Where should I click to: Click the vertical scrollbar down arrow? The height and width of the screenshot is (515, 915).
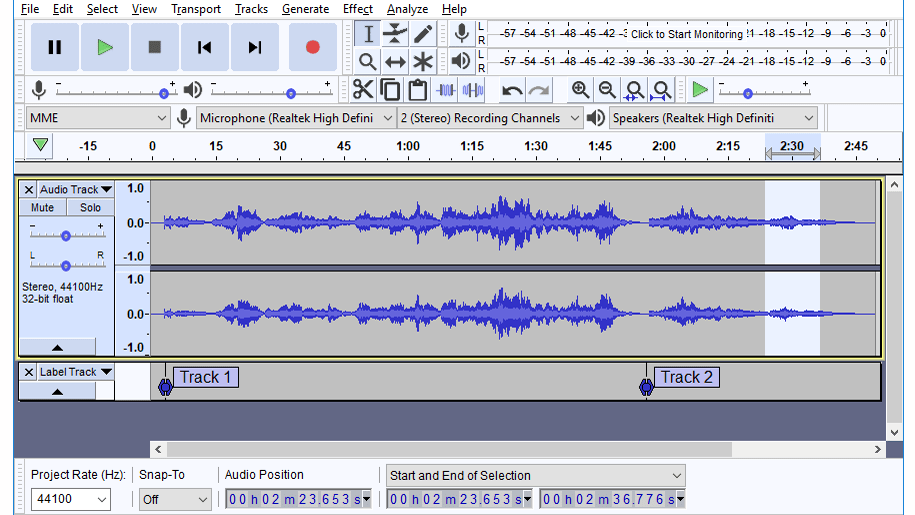click(x=895, y=432)
